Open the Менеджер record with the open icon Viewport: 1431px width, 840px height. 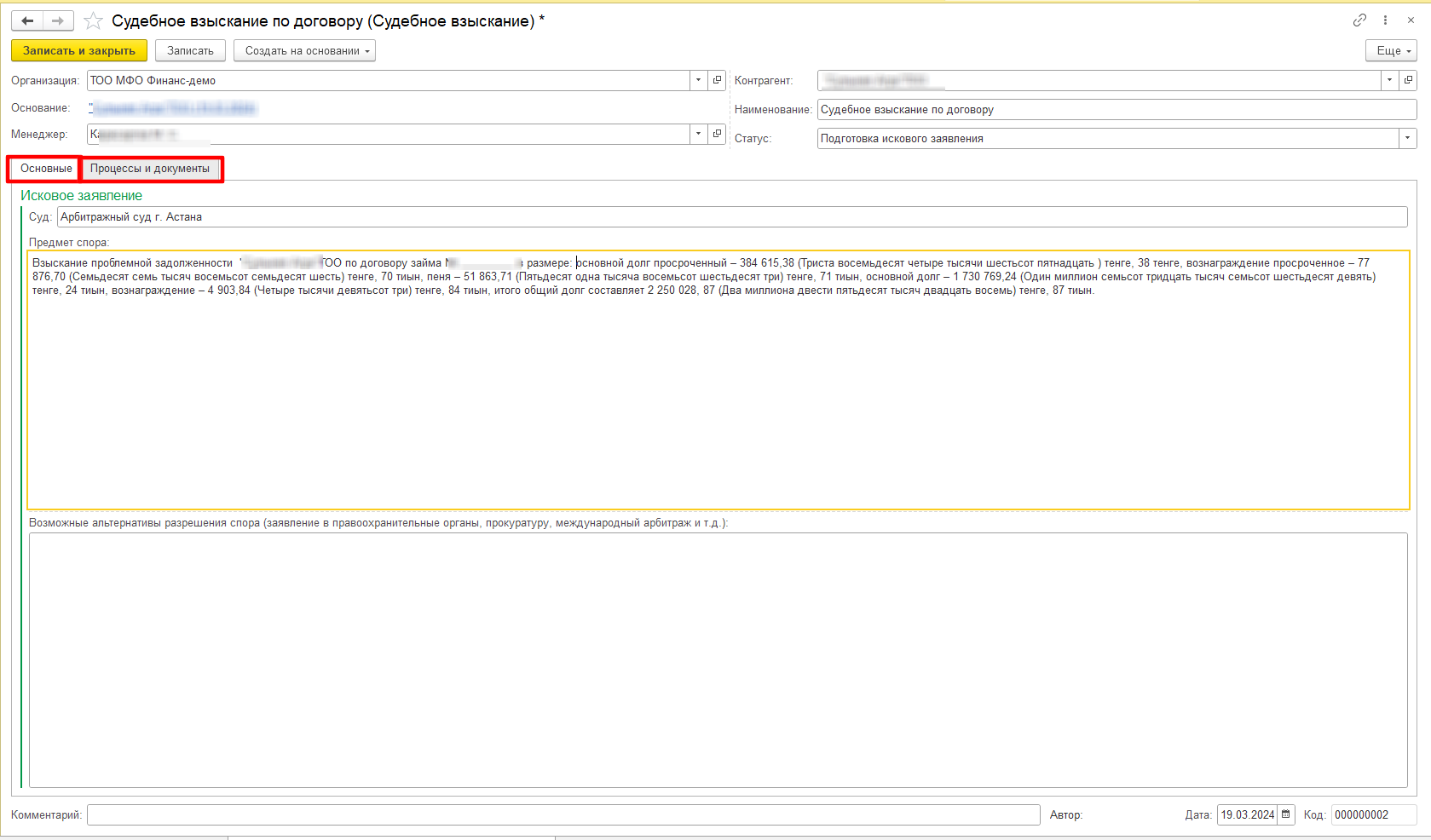[717, 134]
